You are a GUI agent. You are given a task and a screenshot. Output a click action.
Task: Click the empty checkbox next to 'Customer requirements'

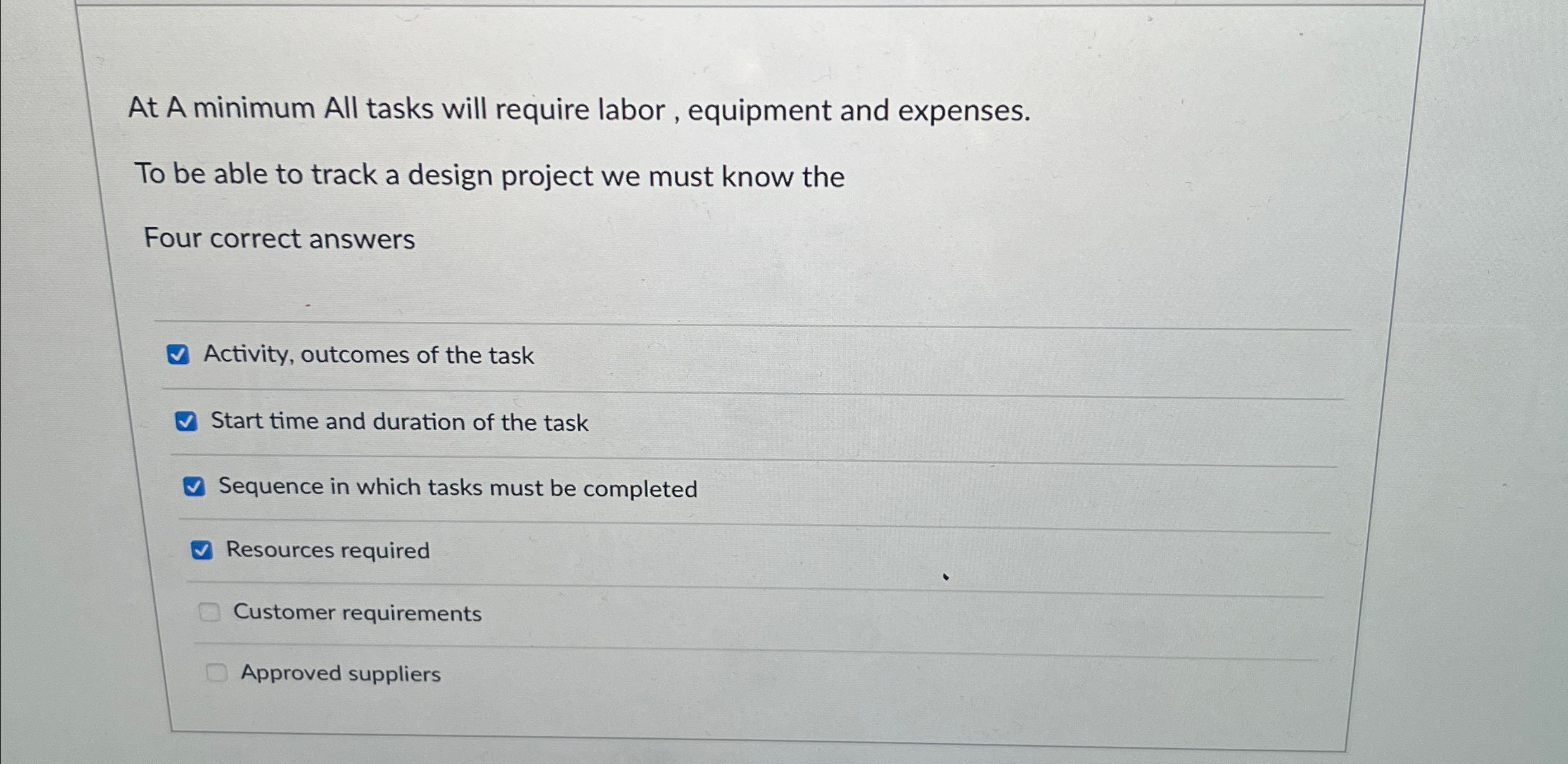pyautogui.click(x=209, y=612)
